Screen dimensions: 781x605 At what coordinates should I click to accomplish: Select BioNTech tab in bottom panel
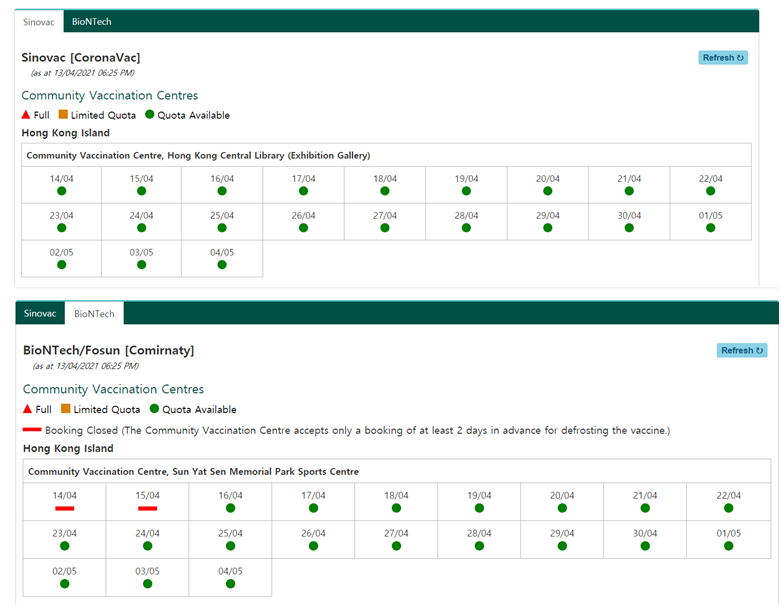click(94, 313)
